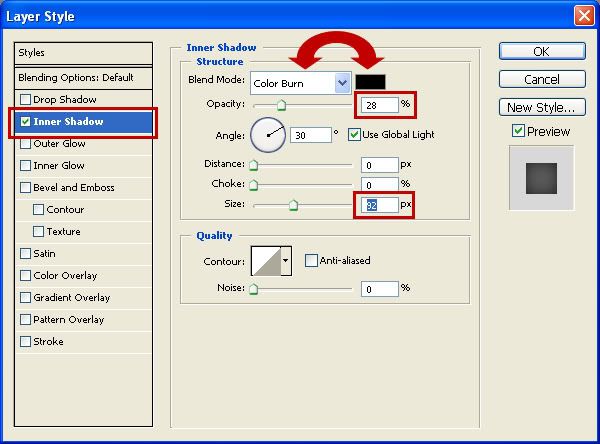Select Styles in the left list
Viewport: 600px width, 444px height.
point(83,53)
